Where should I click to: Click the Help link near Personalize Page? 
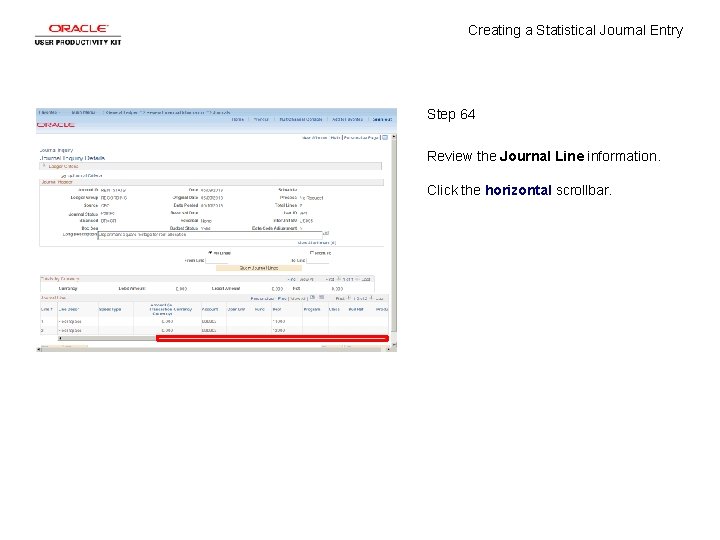pyautogui.click(x=335, y=138)
